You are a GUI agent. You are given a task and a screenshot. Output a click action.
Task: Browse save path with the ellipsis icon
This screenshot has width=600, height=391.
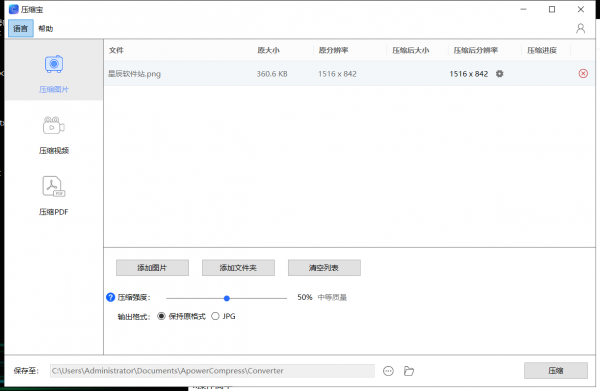[388, 371]
